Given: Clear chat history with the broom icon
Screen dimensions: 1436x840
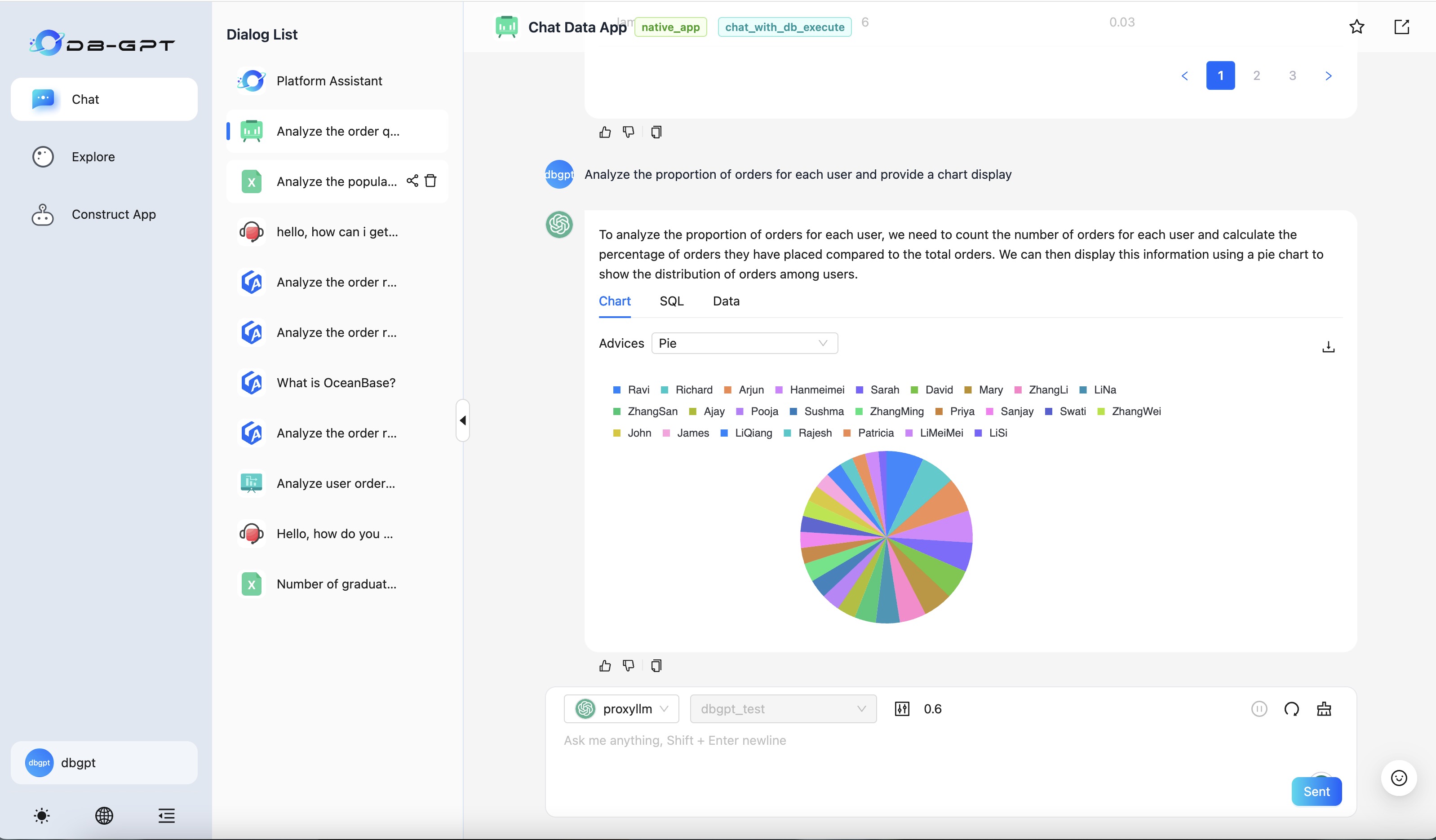Looking at the screenshot, I should [x=1324, y=709].
